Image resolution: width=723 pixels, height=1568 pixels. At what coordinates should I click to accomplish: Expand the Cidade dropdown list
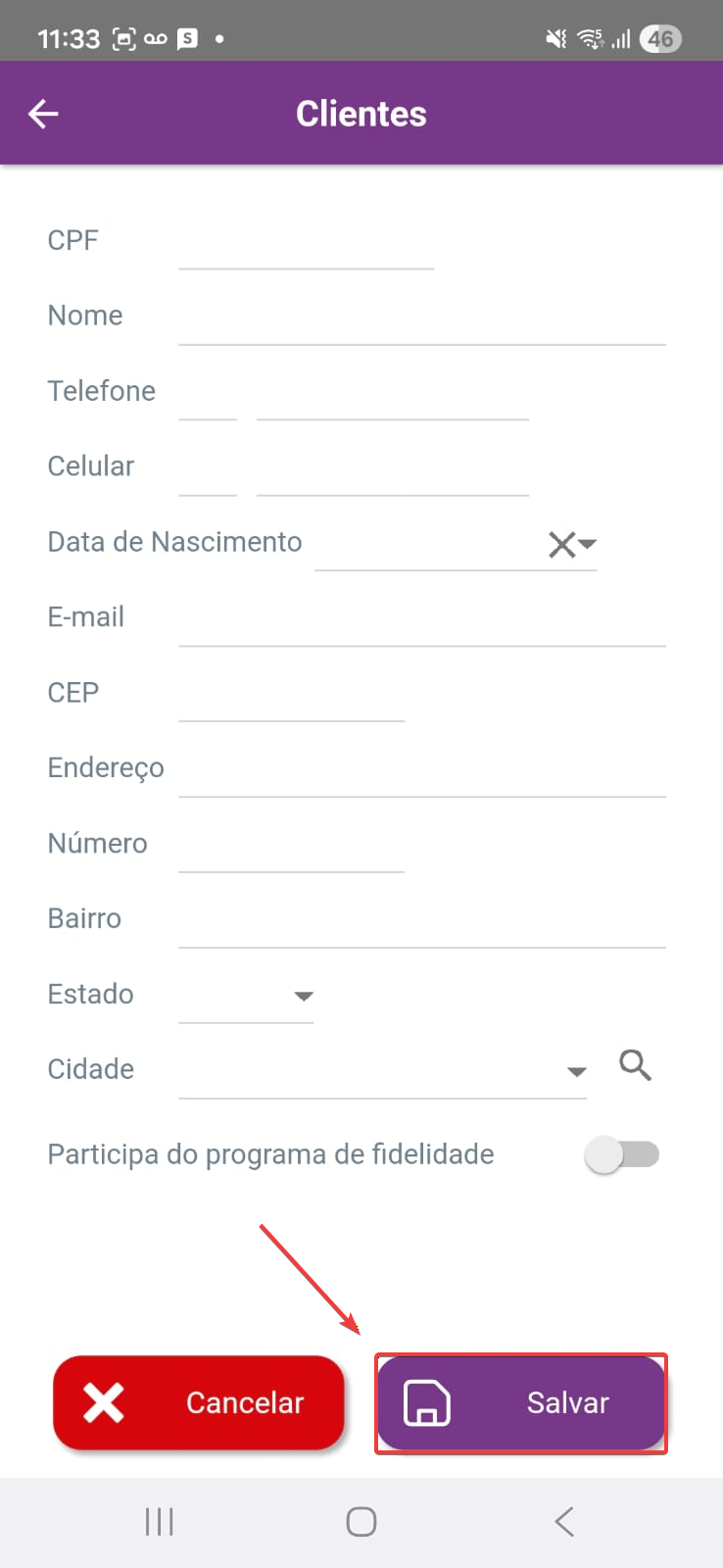pyautogui.click(x=577, y=1071)
